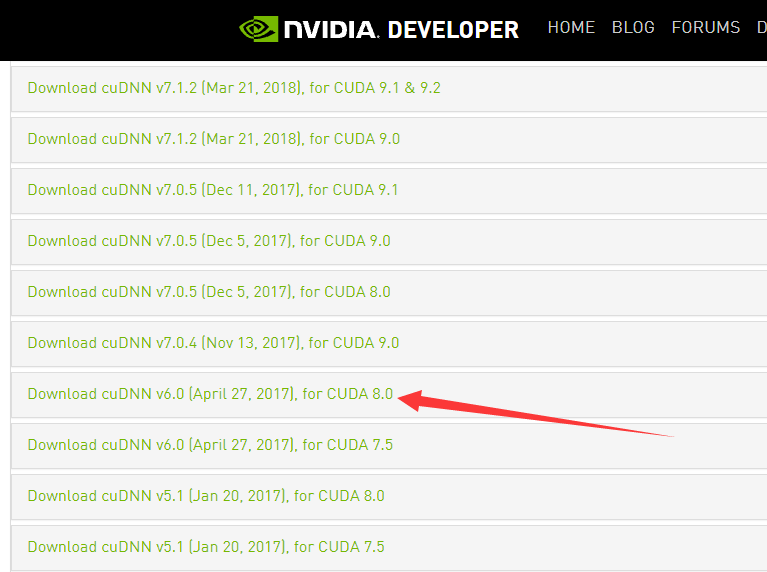Select cuDNN v6.0 for CUDA 8.0

click(210, 394)
